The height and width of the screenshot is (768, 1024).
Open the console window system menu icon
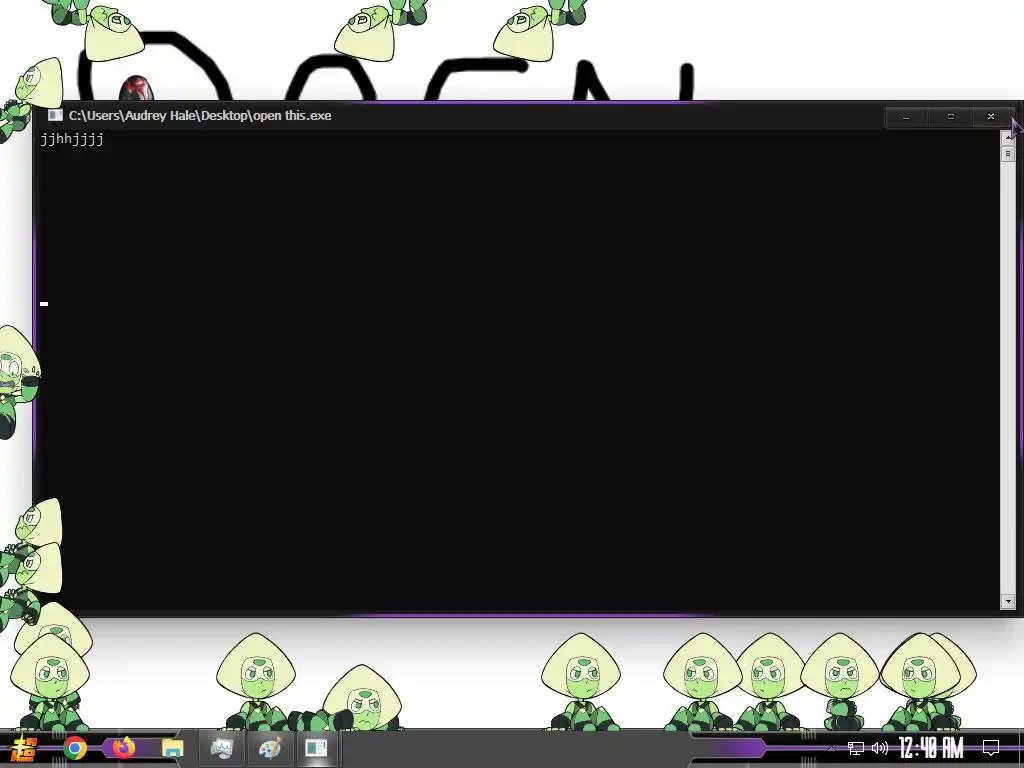click(x=56, y=116)
